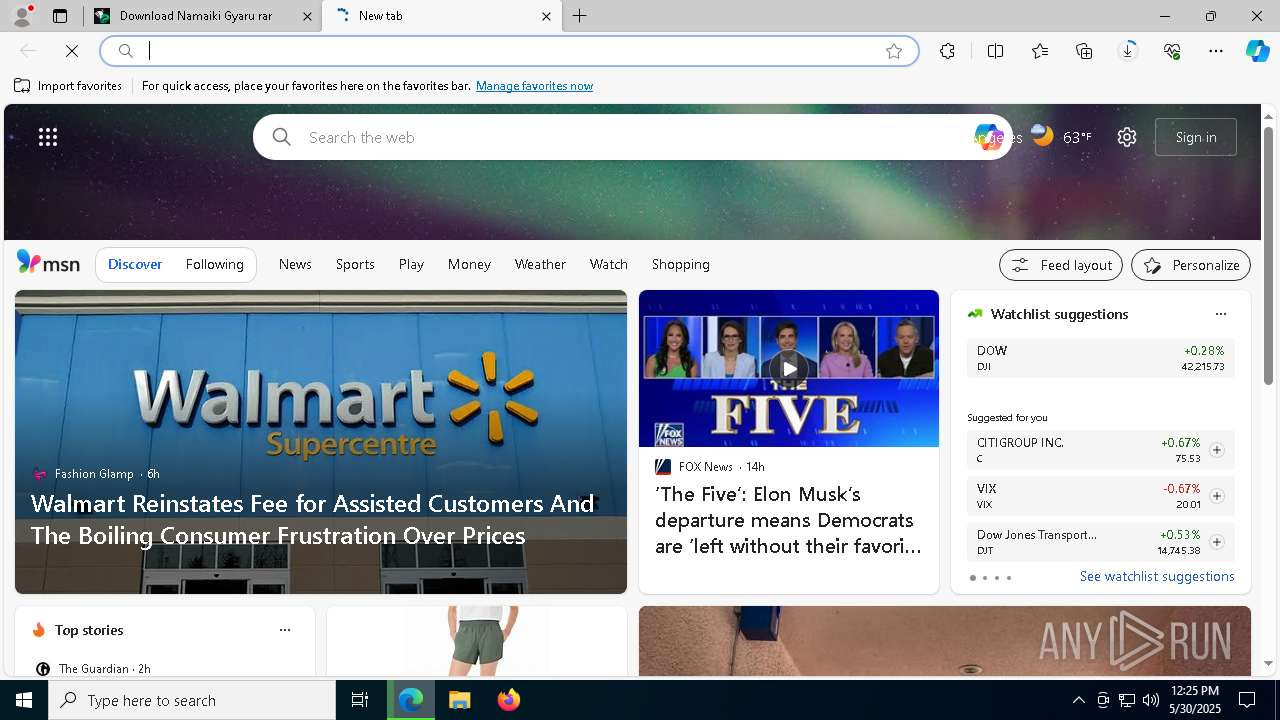This screenshot has height=720, width=1280.
Task: Click Import favorites
Action: click(x=68, y=86)
